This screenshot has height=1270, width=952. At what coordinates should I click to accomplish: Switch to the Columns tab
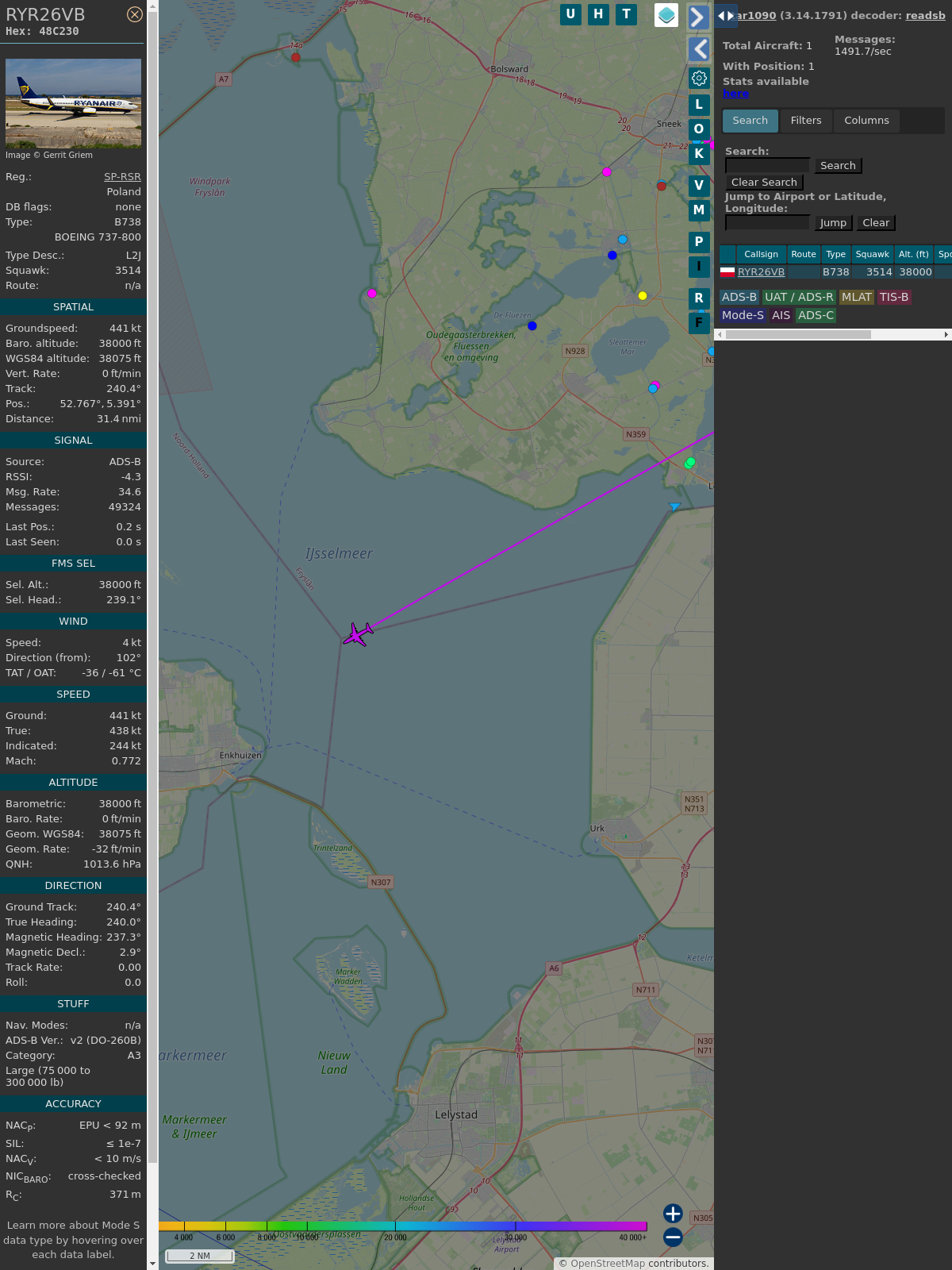point(866,121)
